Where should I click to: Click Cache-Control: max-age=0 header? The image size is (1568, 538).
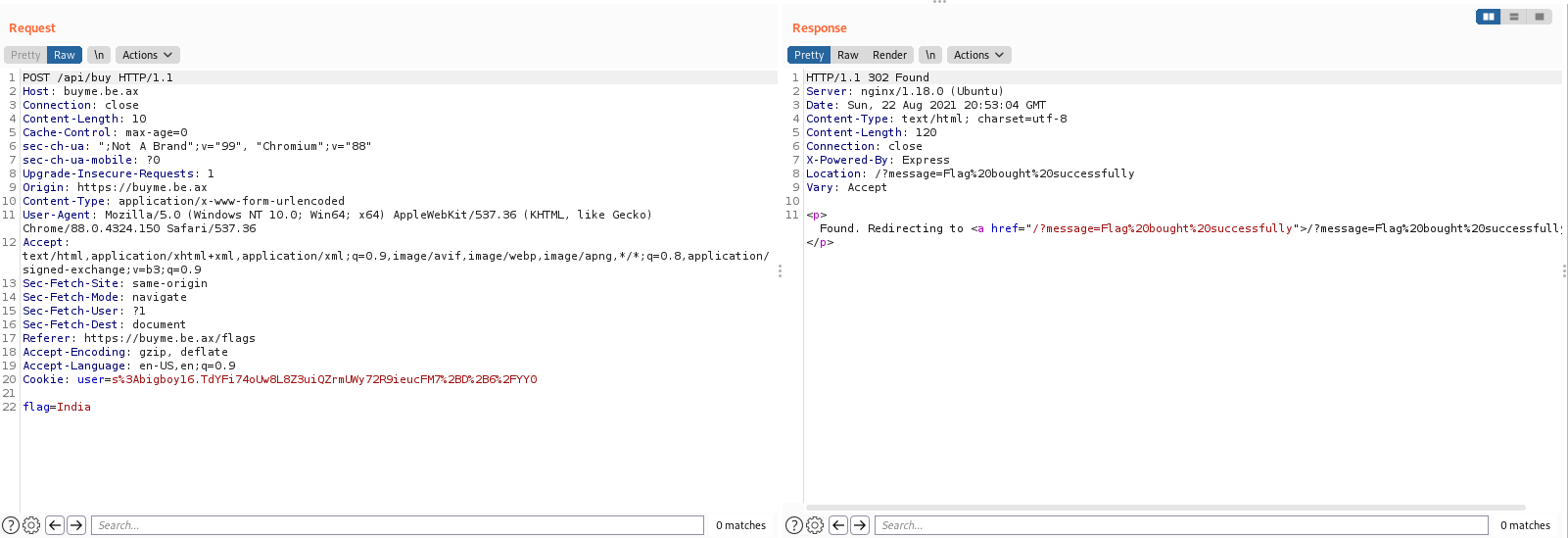click(106, 132)
